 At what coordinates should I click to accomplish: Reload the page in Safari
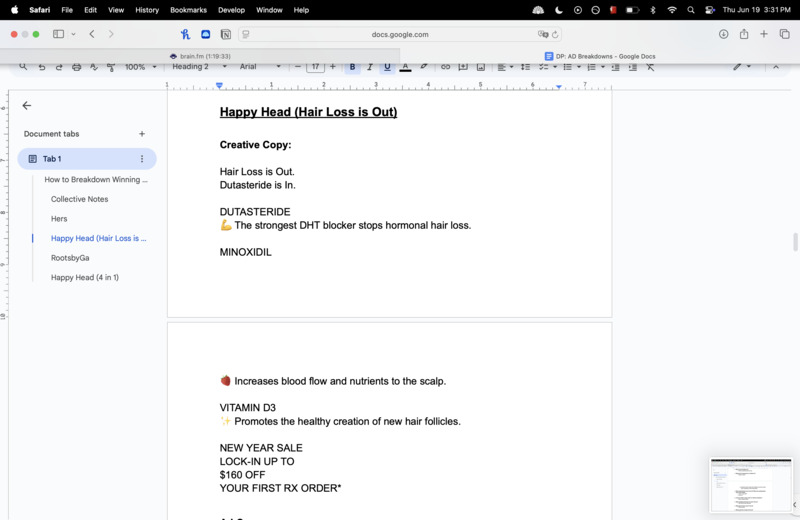point(555,34)
